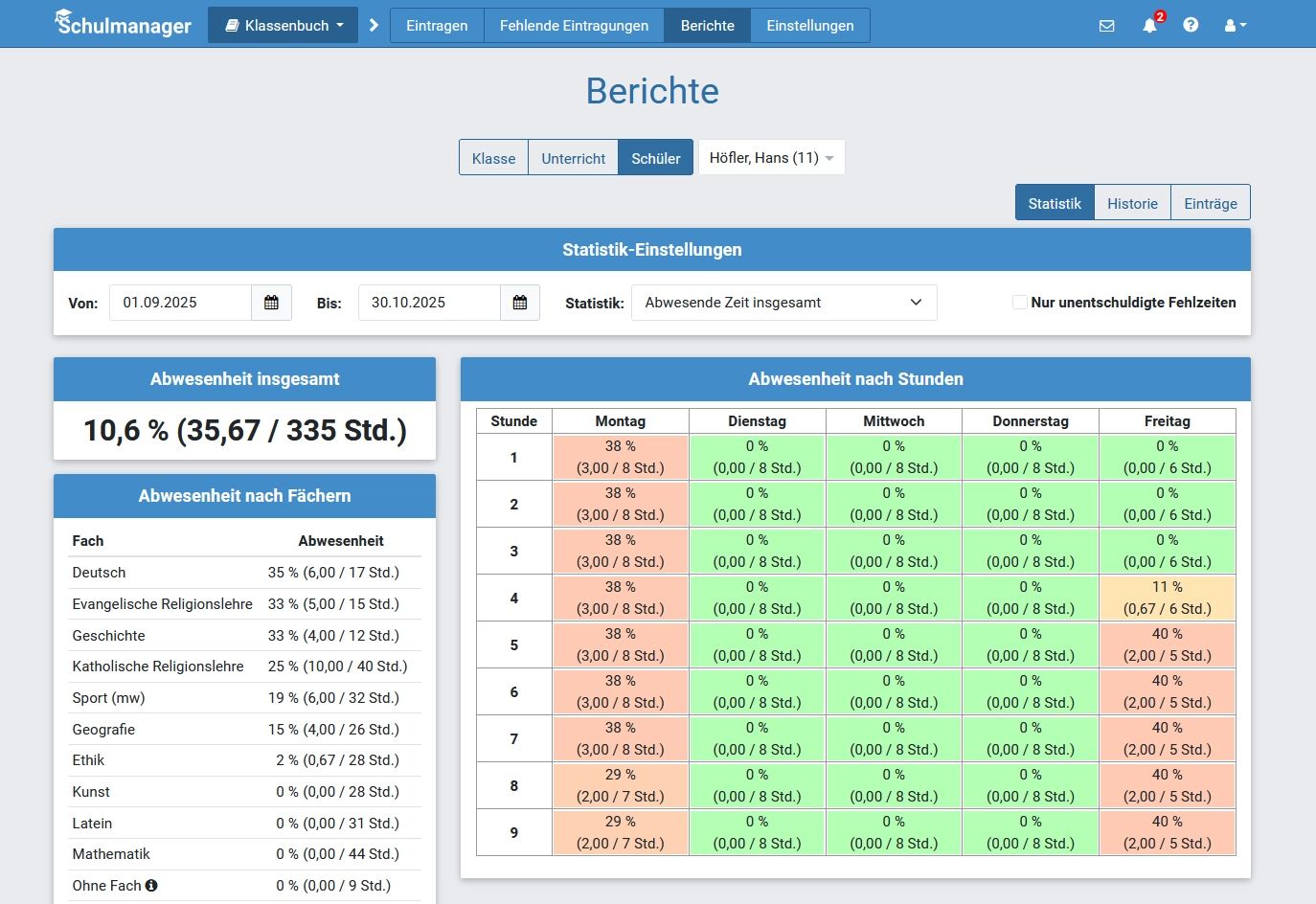
Task: Switch the report view to Klasse
Action: pyautogui.click(x=493, y=158)
